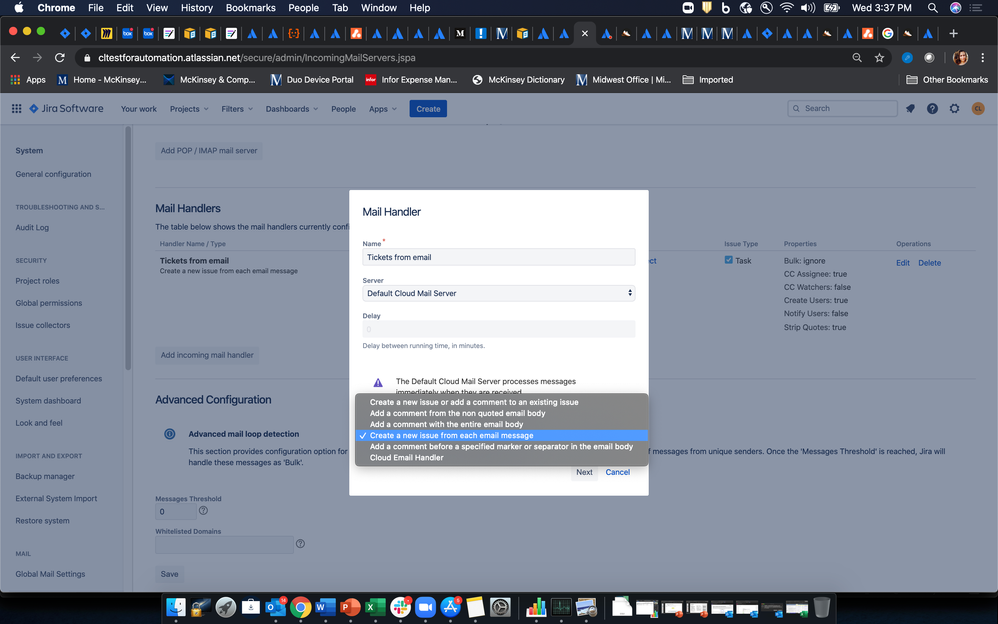Reload the page in Chrome
Image resolution: width=998 pixels, height=624 pixels.
click(60, 58)
